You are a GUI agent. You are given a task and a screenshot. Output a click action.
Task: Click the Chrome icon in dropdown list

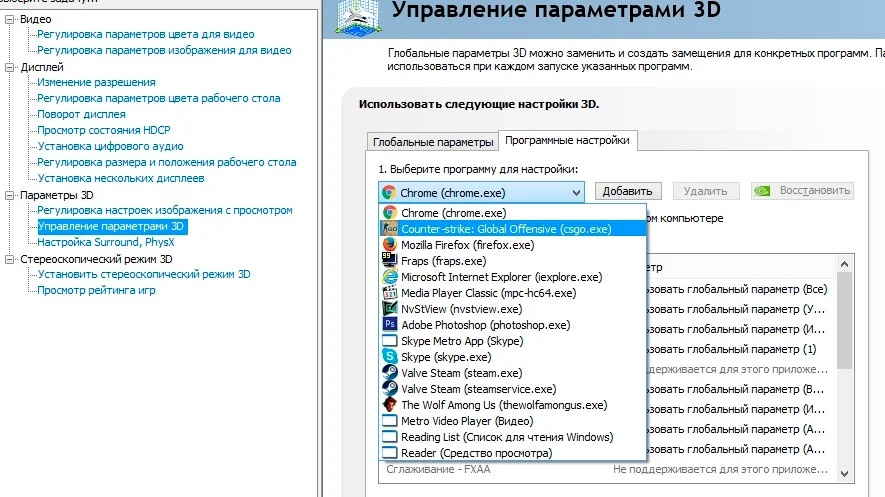[x=389, y=213]
